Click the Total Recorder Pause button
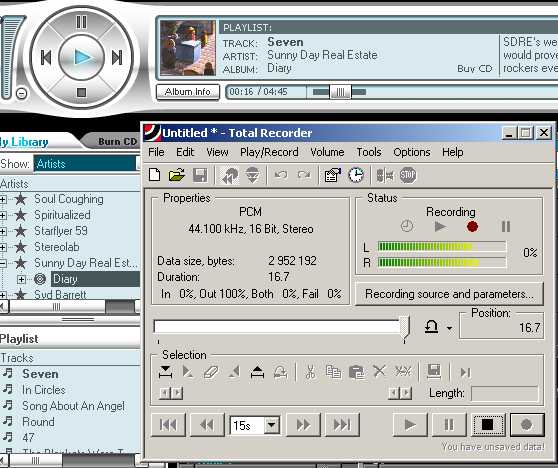Screen dimensions: 558x468 tap(449, 425)
